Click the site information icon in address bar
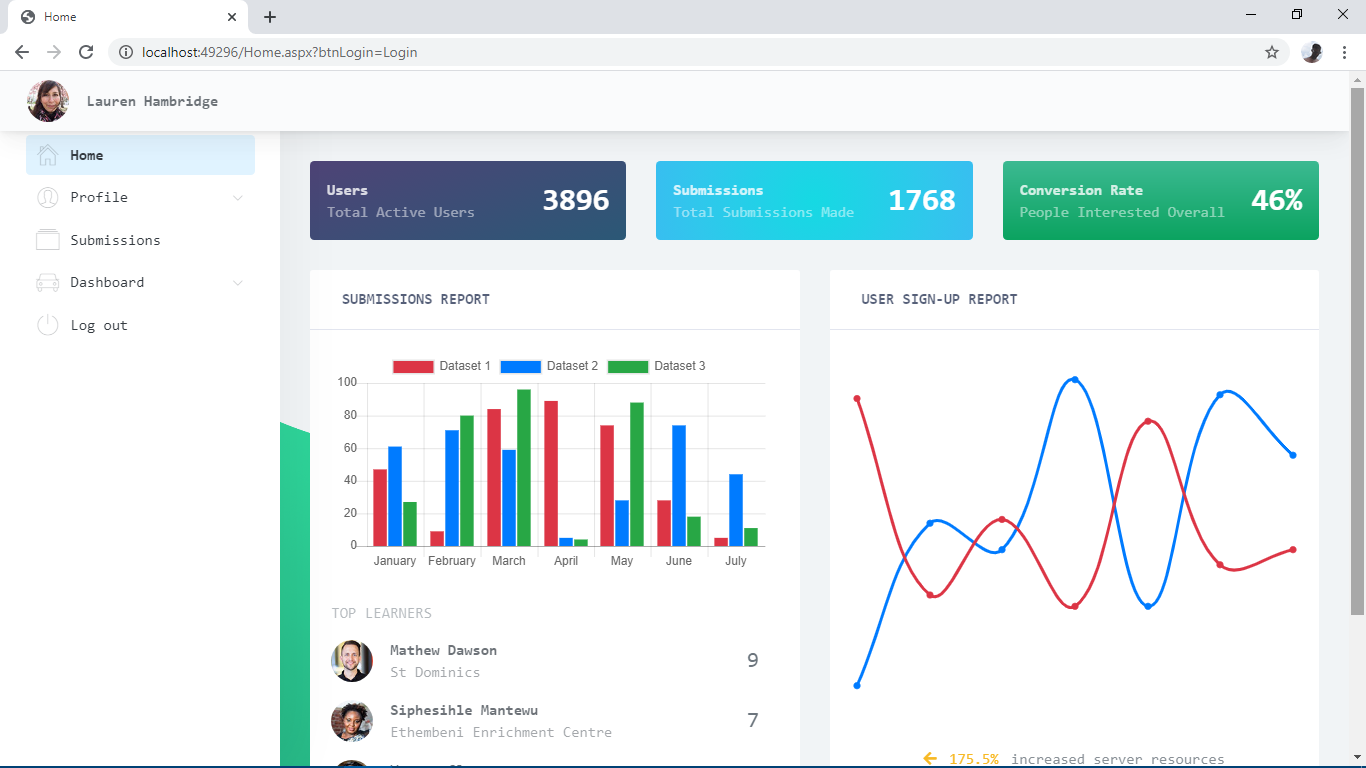The width and height of the screenshot is (1366, 768). pyautogui.click(x=126, y=52)
